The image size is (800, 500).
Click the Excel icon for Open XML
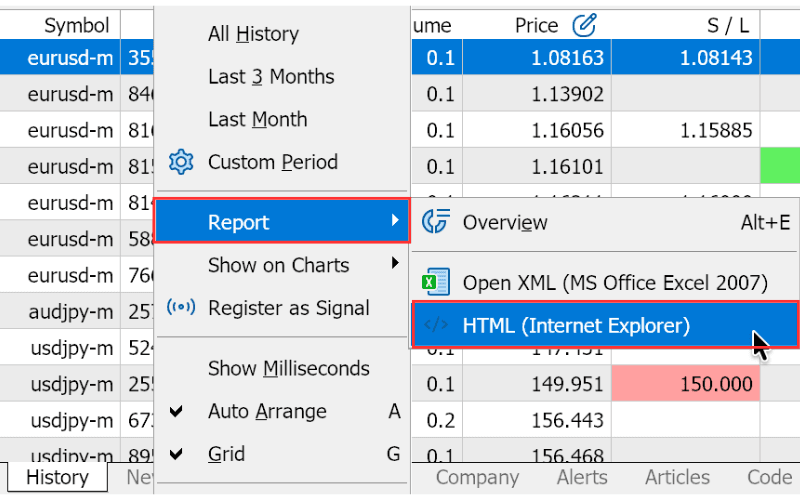click(x=436, y=282)
